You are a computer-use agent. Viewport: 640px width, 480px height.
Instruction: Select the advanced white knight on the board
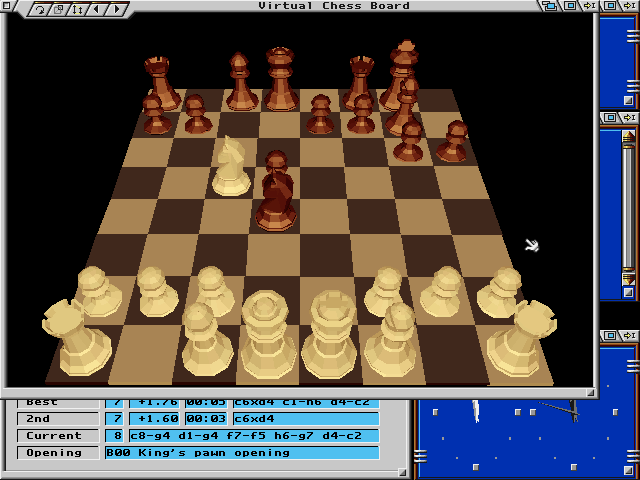[x=231, y=167]
